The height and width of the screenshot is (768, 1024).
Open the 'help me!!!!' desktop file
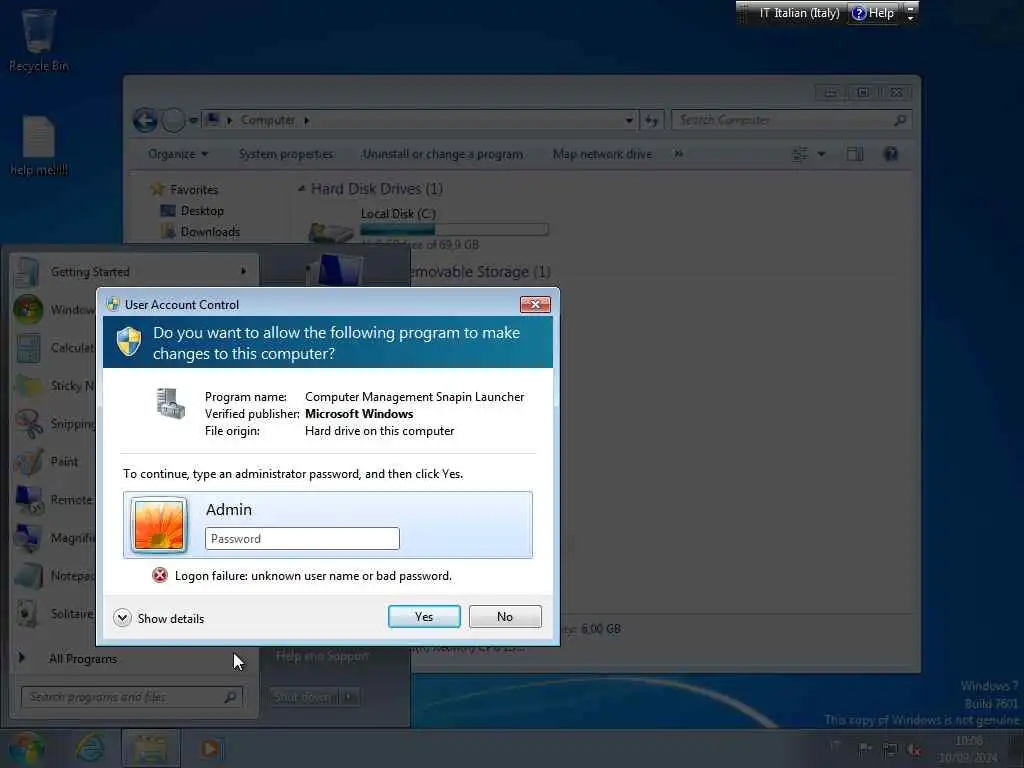[39, 146]
